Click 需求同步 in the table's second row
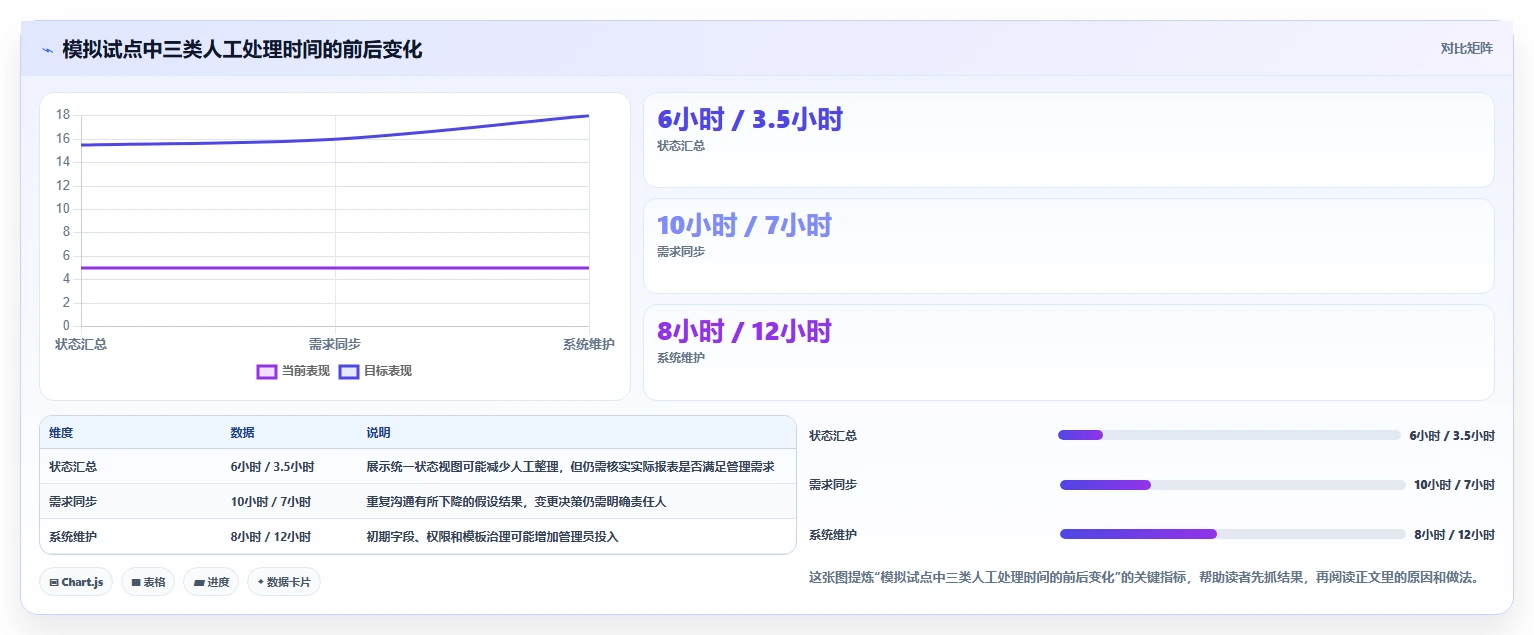Image resolution: width=1534 pixels, height=635 pixels. coord(73,502)
